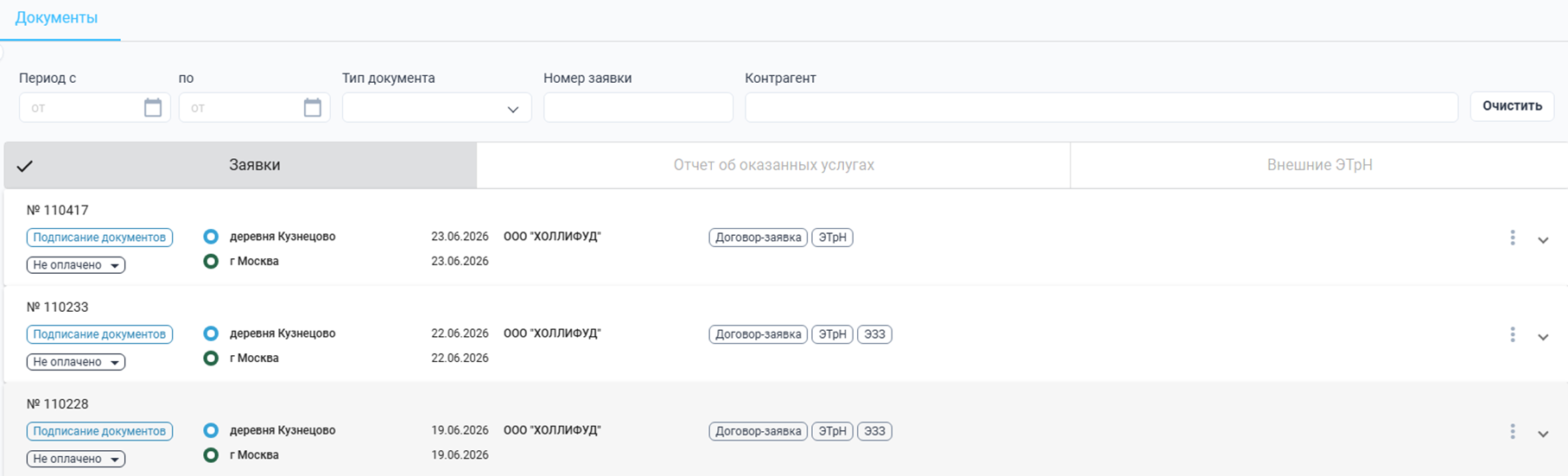This screenshot has width=1568, height=476.
Task: Click into the Номер заявки field
Action: 638,108
